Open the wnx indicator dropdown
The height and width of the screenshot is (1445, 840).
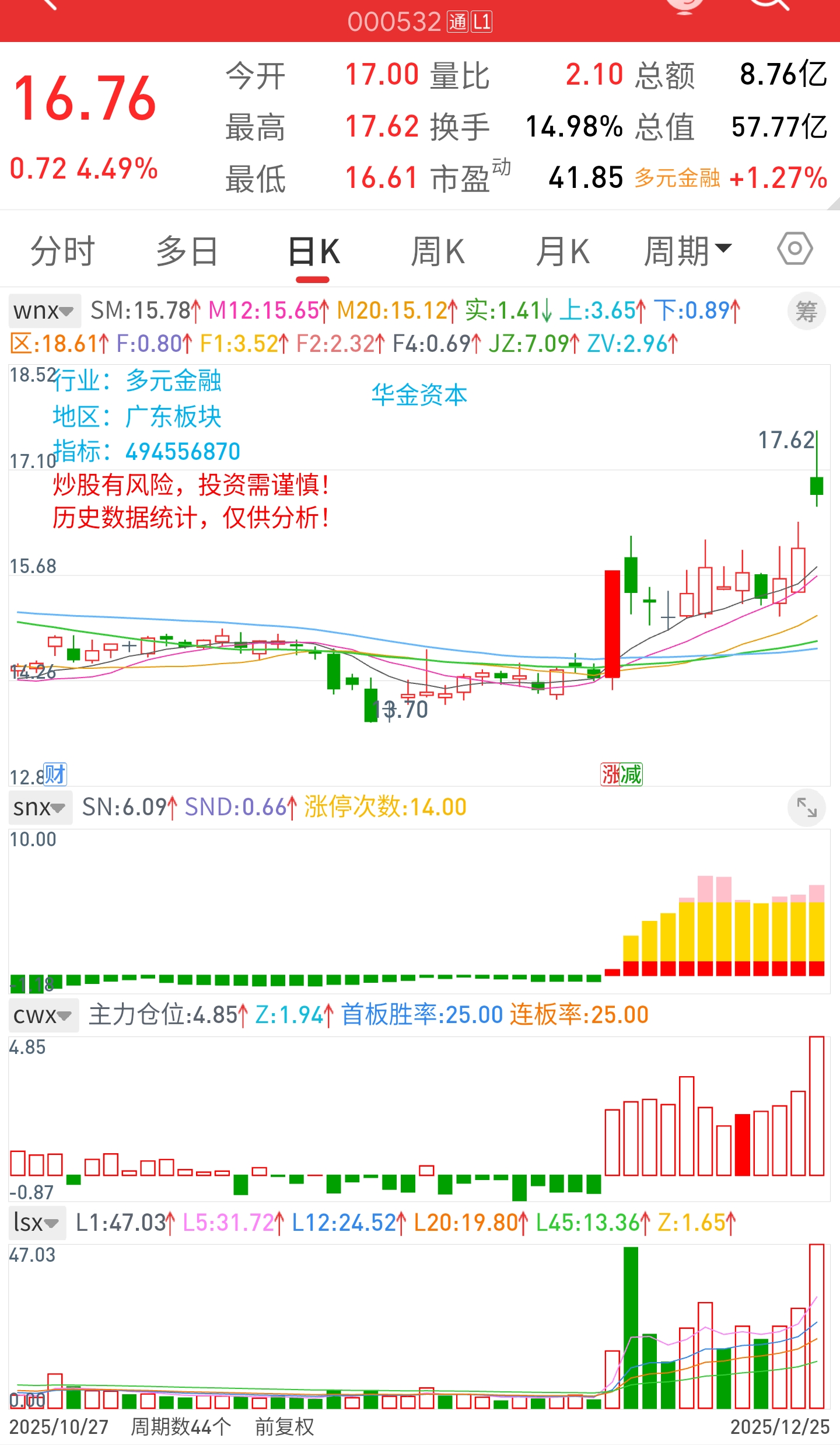[44, 311]
